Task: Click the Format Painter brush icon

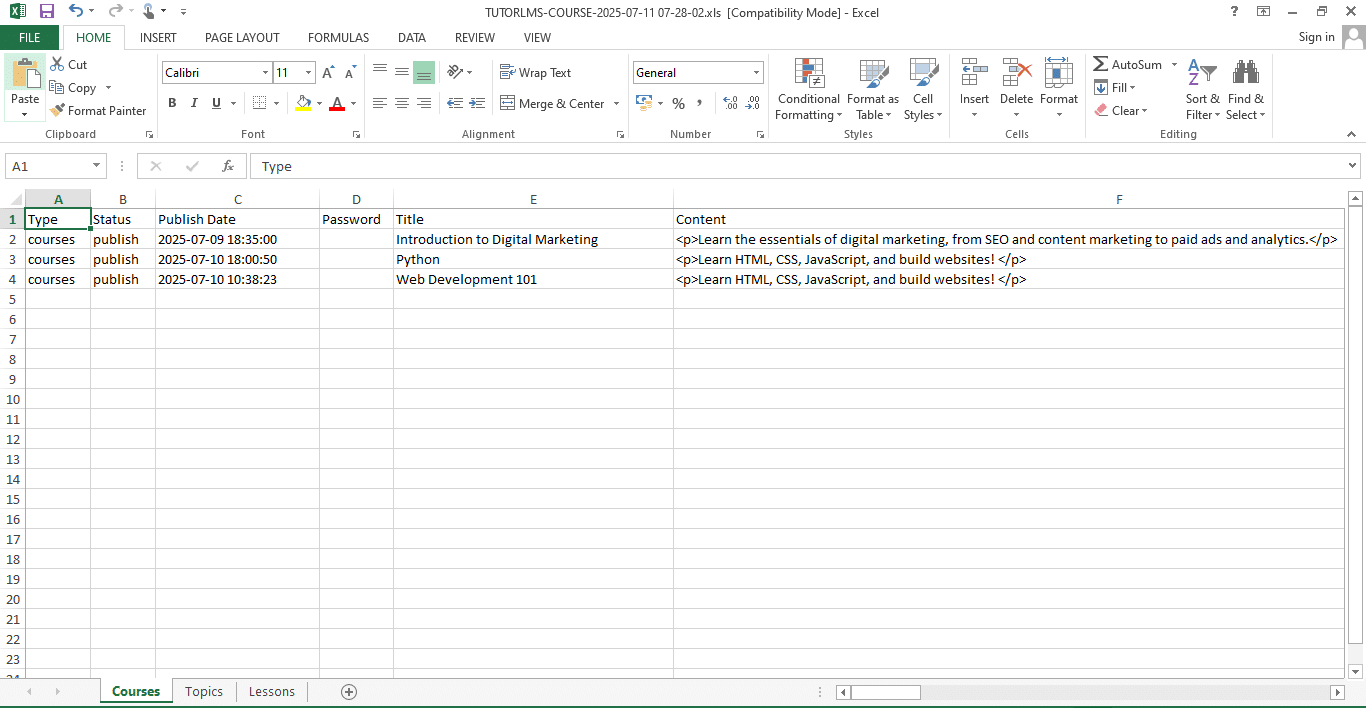Action: tap(57, 111)
